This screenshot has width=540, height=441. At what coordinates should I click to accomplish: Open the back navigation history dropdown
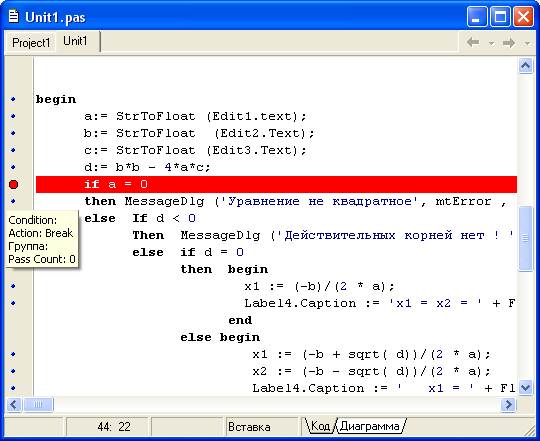point(491,43)
